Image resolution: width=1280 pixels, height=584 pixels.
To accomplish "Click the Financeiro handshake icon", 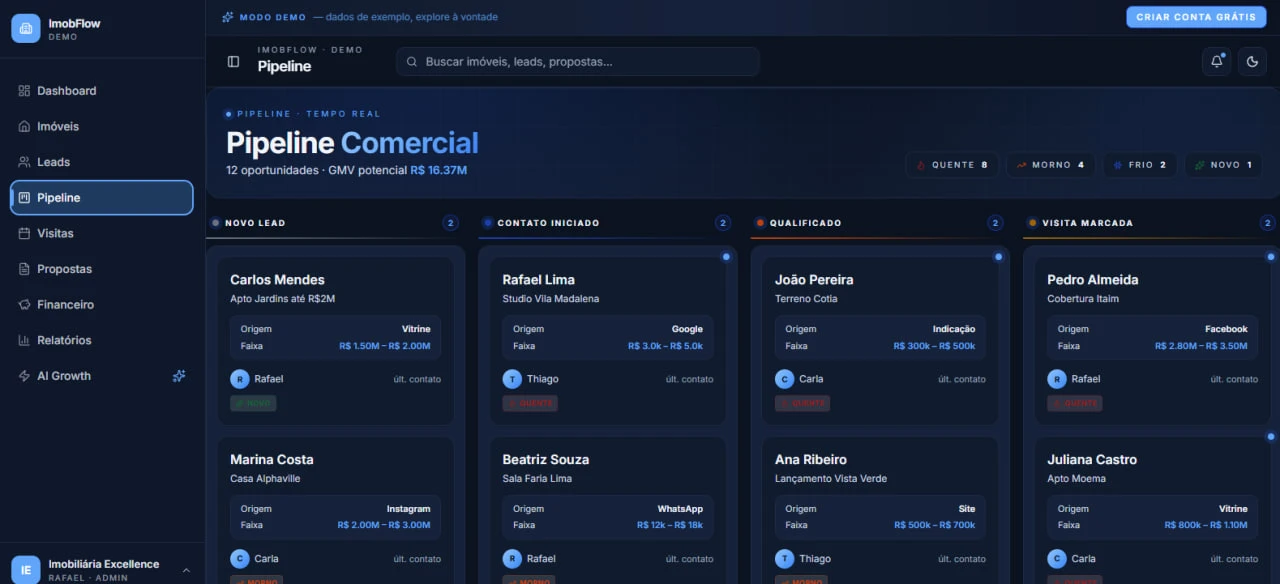I will click(24, 304).
